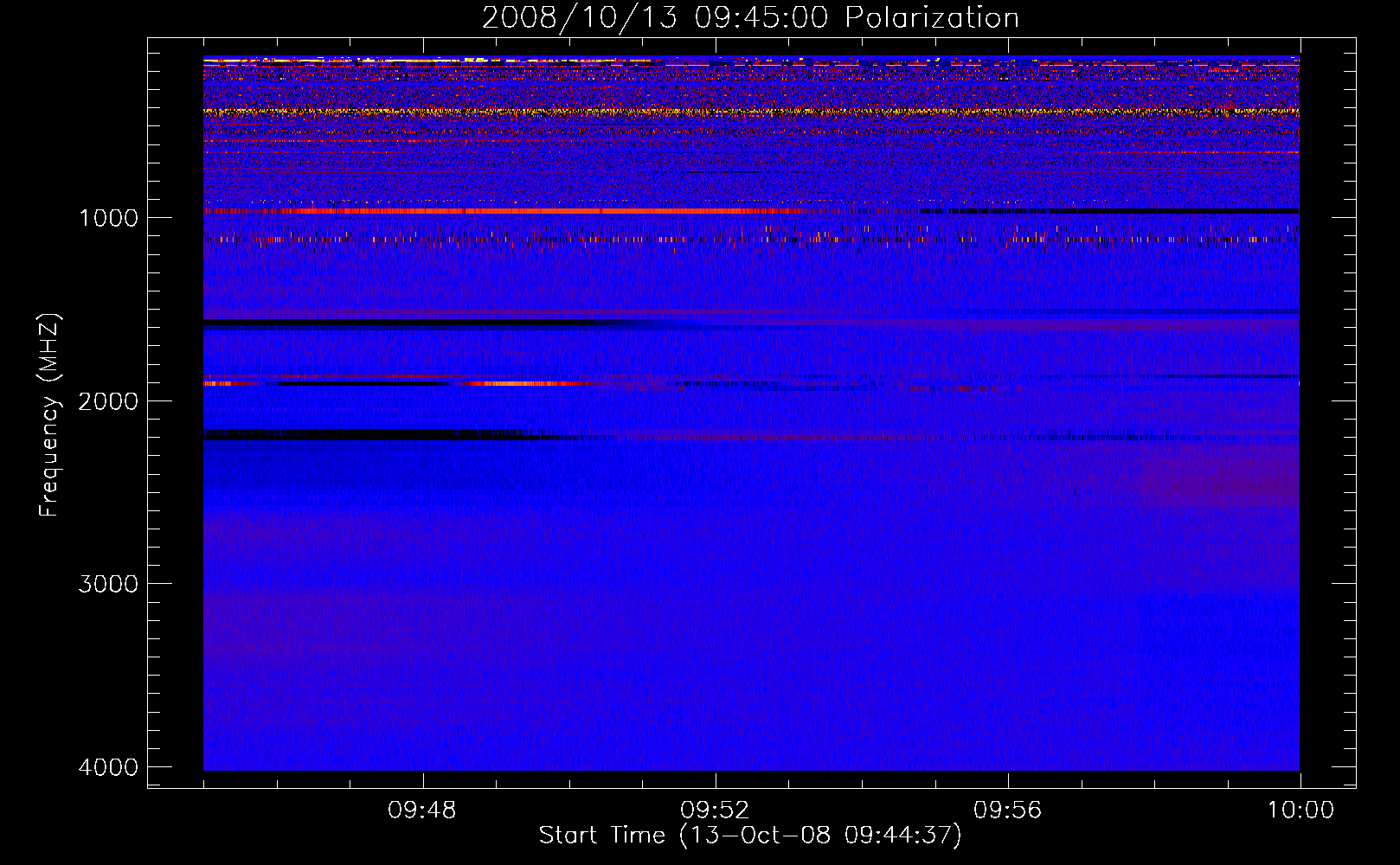Click the yellow noisy band near the spectrogram top
Screen dimensions: 1400x865
coord(751,112)
